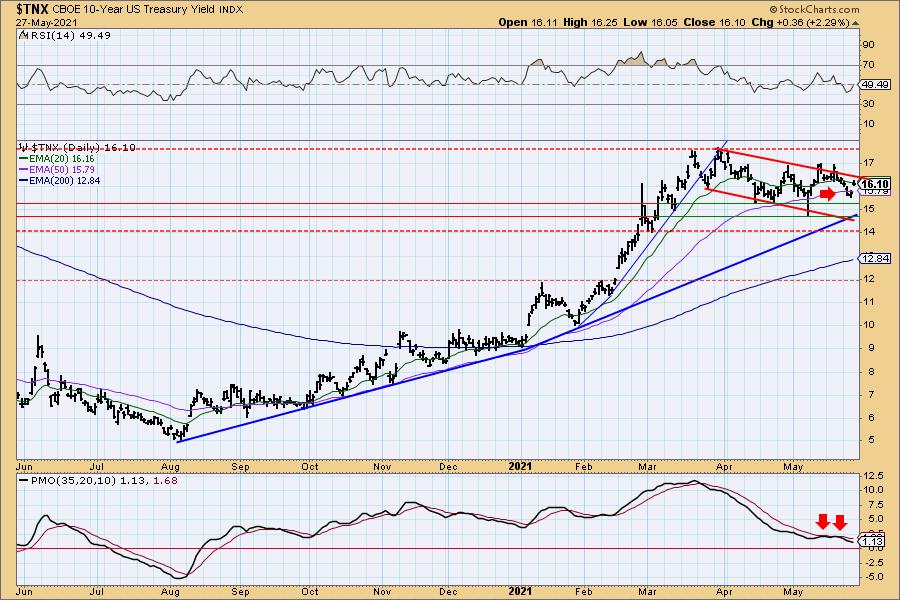This screenshot has width=900, height=600.
Task: Click the 'Close 16.10' value in header
Action: 714,22
